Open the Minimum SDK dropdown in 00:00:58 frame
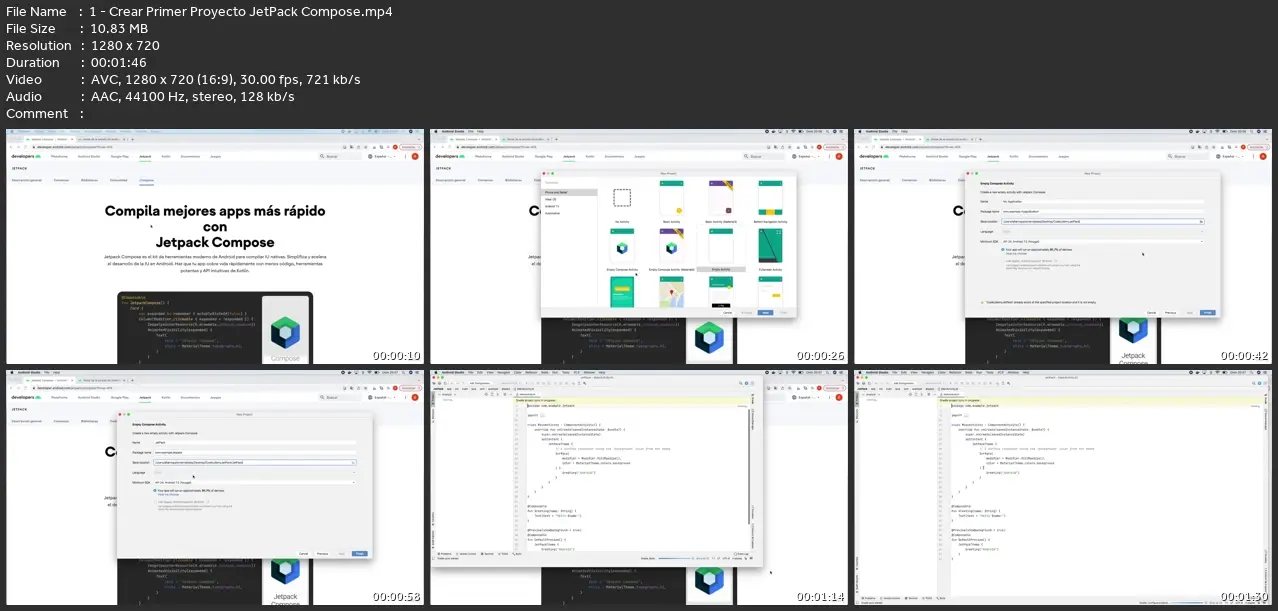1278x611 pixels. (x=257, y=482)
